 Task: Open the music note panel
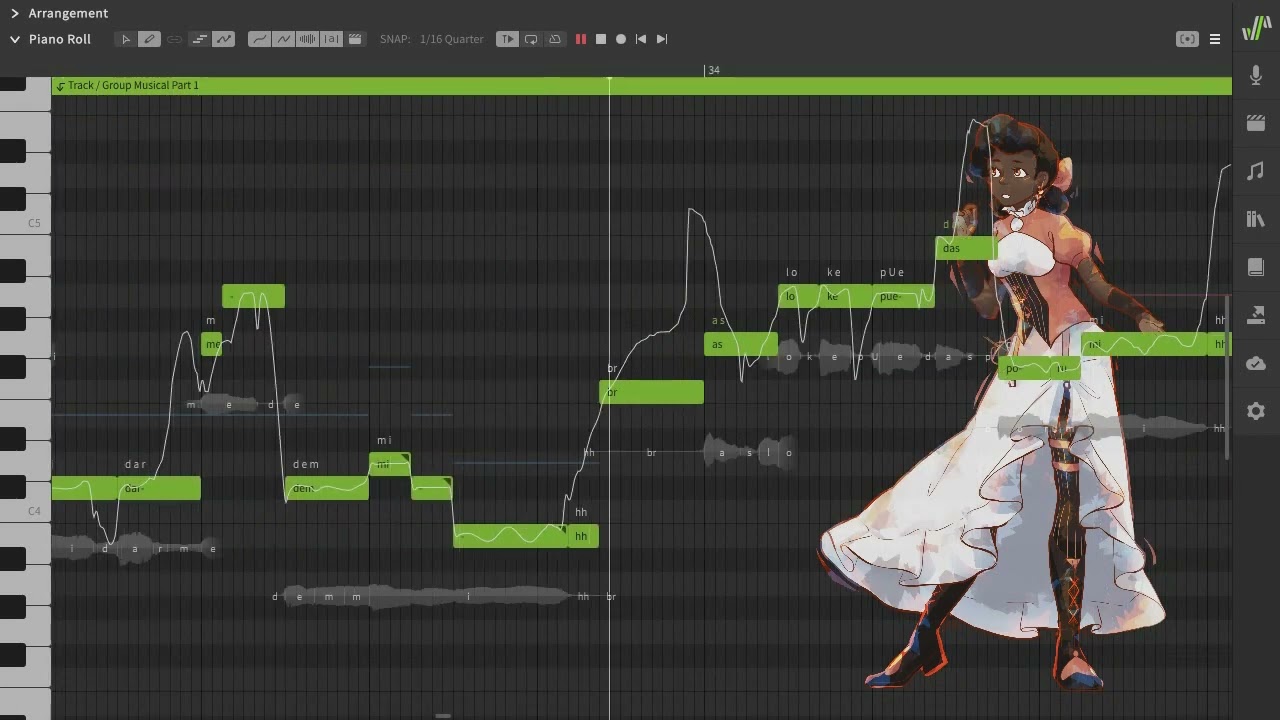1256,171
